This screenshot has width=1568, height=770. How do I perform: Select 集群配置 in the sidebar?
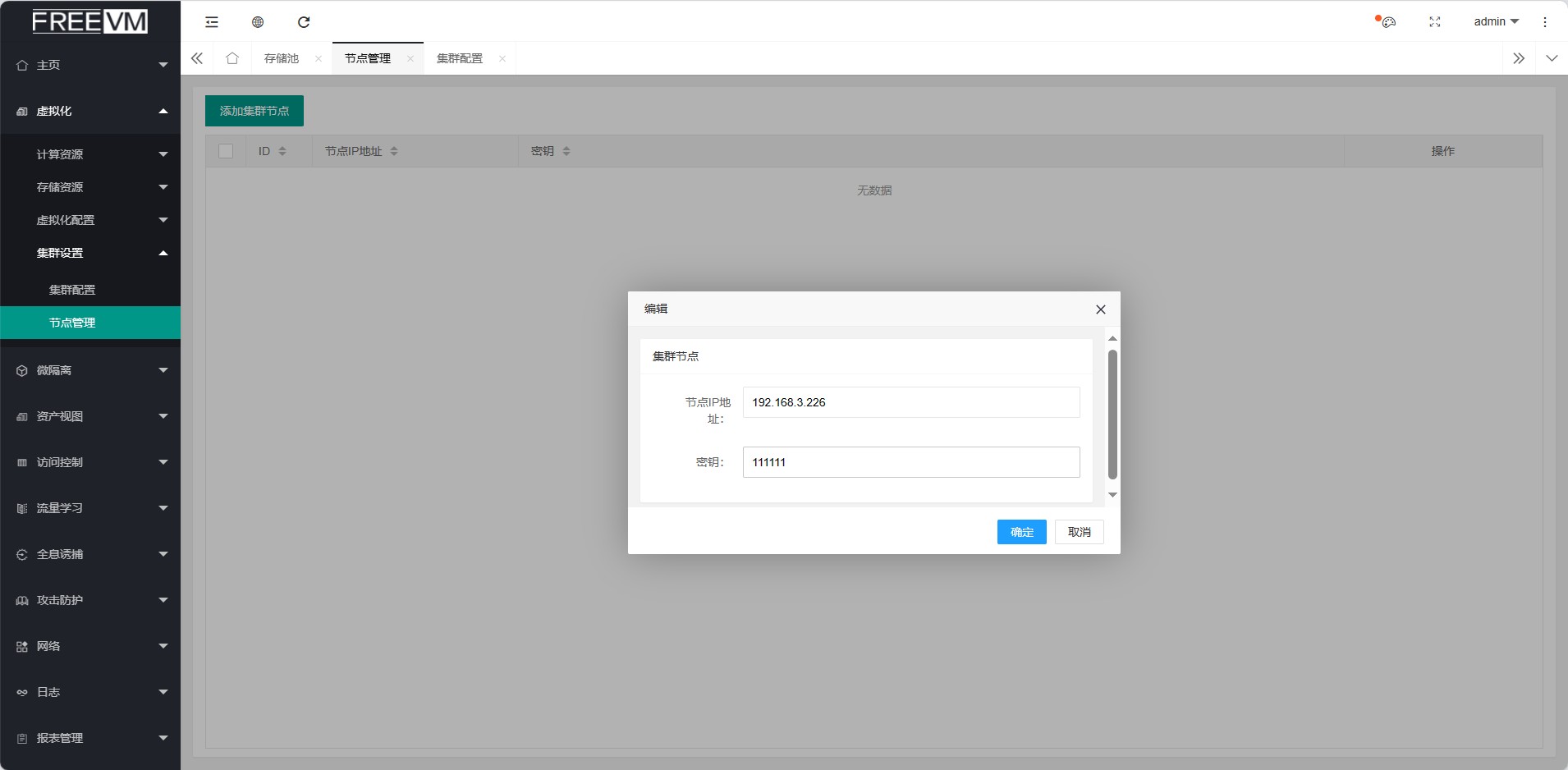[x=72, y=290]
